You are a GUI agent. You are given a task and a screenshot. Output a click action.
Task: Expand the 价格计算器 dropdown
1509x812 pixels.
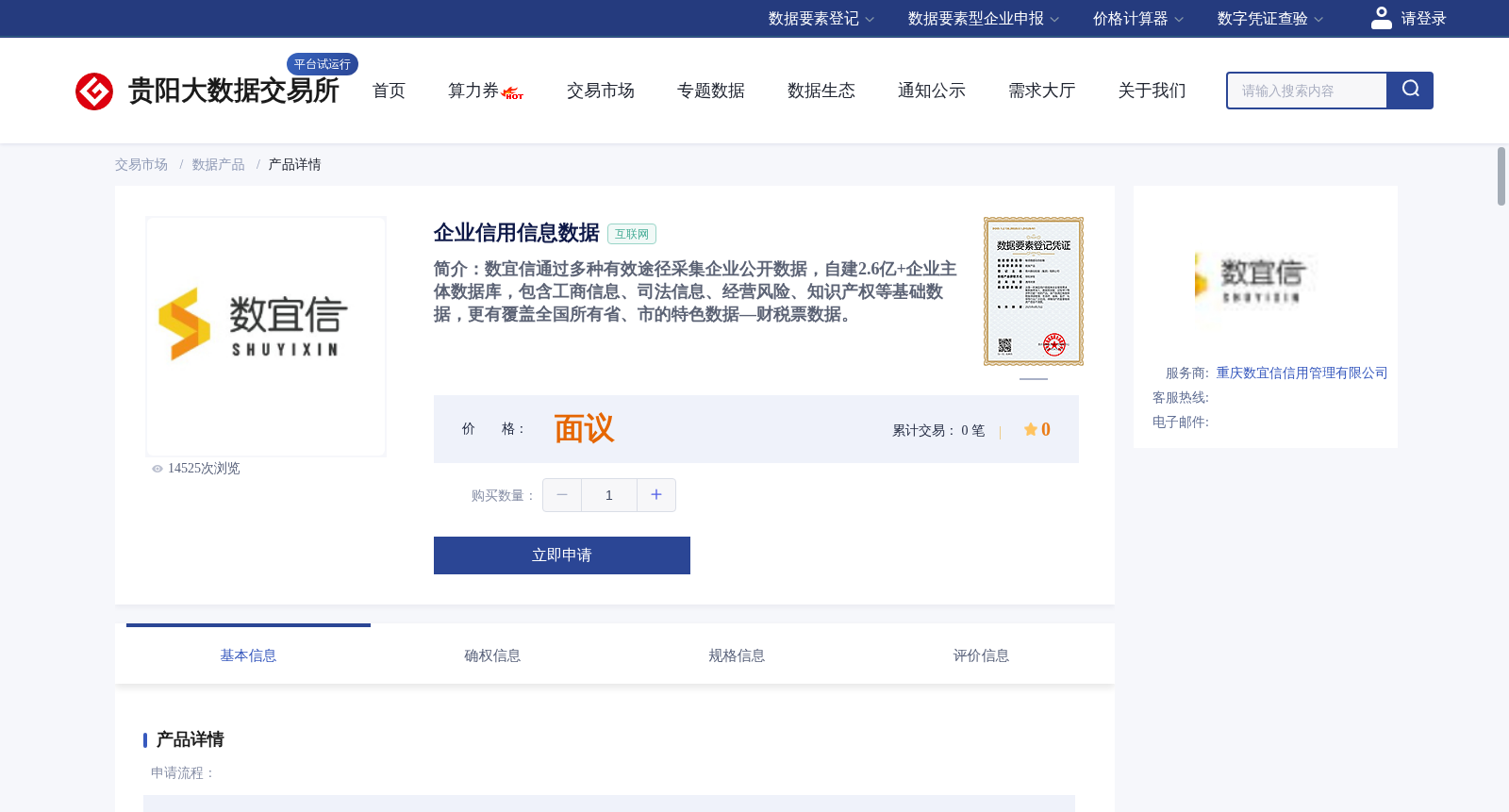[x=1137, y=19]
